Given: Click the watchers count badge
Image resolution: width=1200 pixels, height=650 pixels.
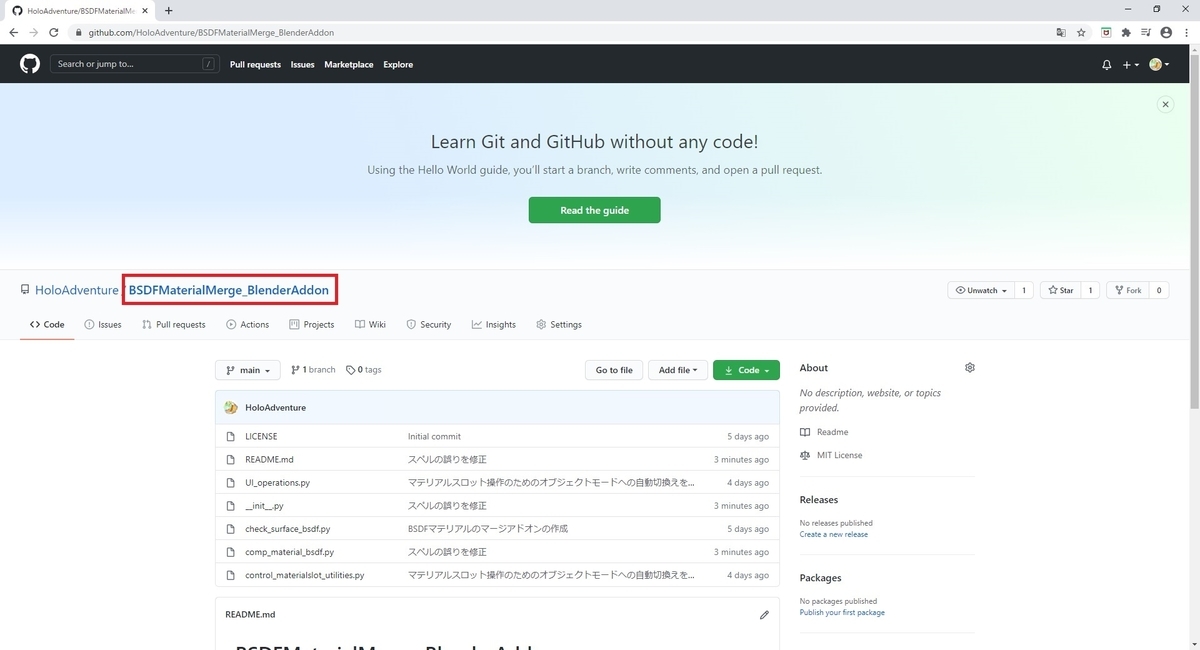Looking at the screenshot, I should [1024, 290].
